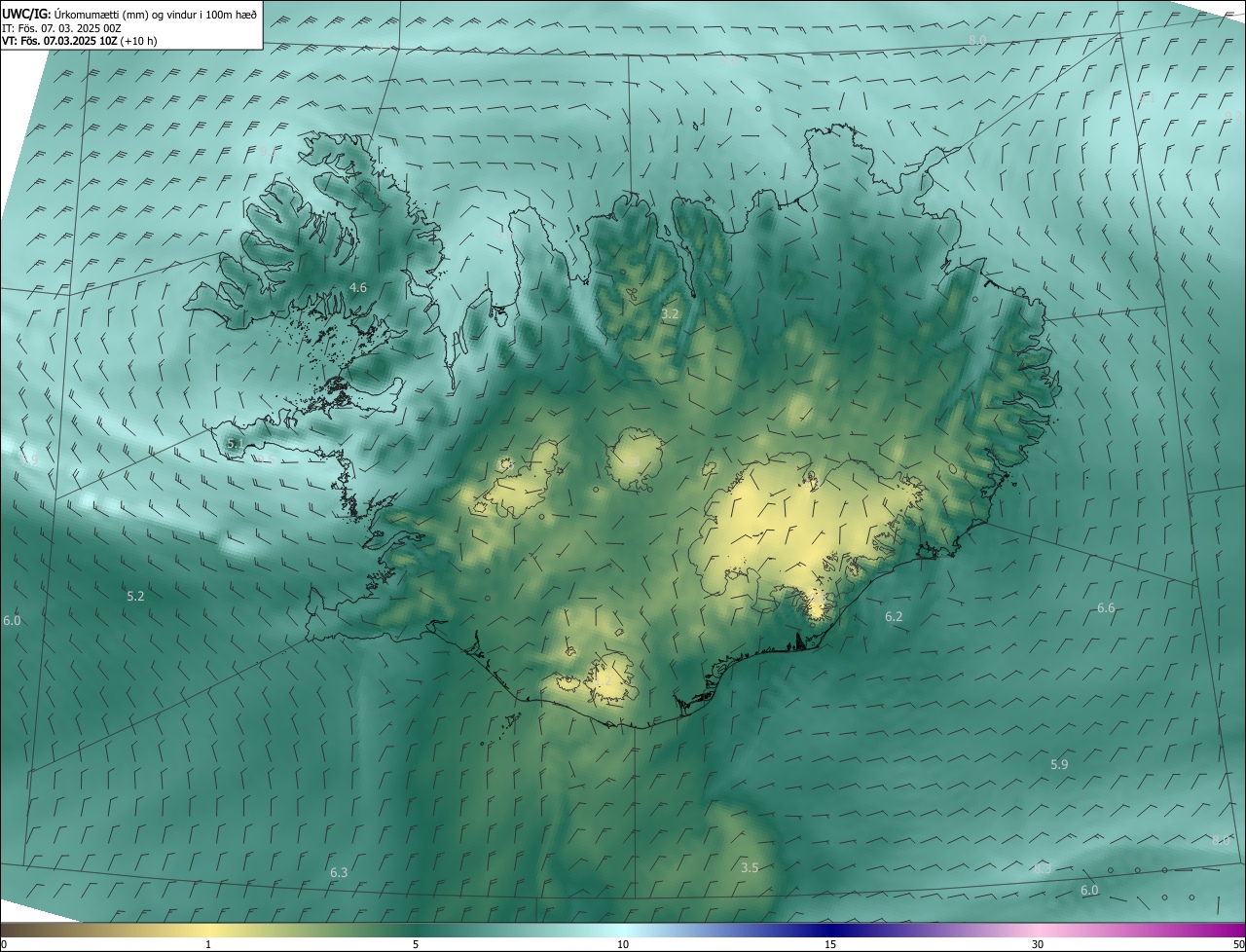
Task: Click the 30 tick on the color scale
Action: (x=1038, y=944)
